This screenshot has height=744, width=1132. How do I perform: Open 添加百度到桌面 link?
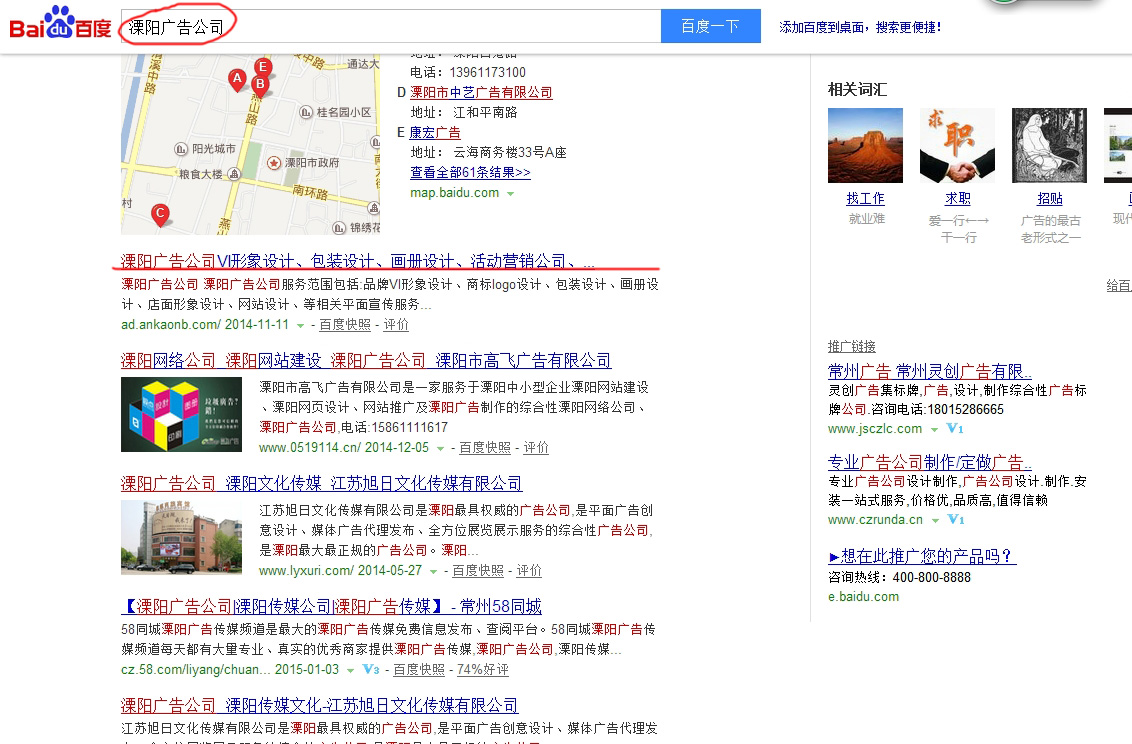point(860,27)
